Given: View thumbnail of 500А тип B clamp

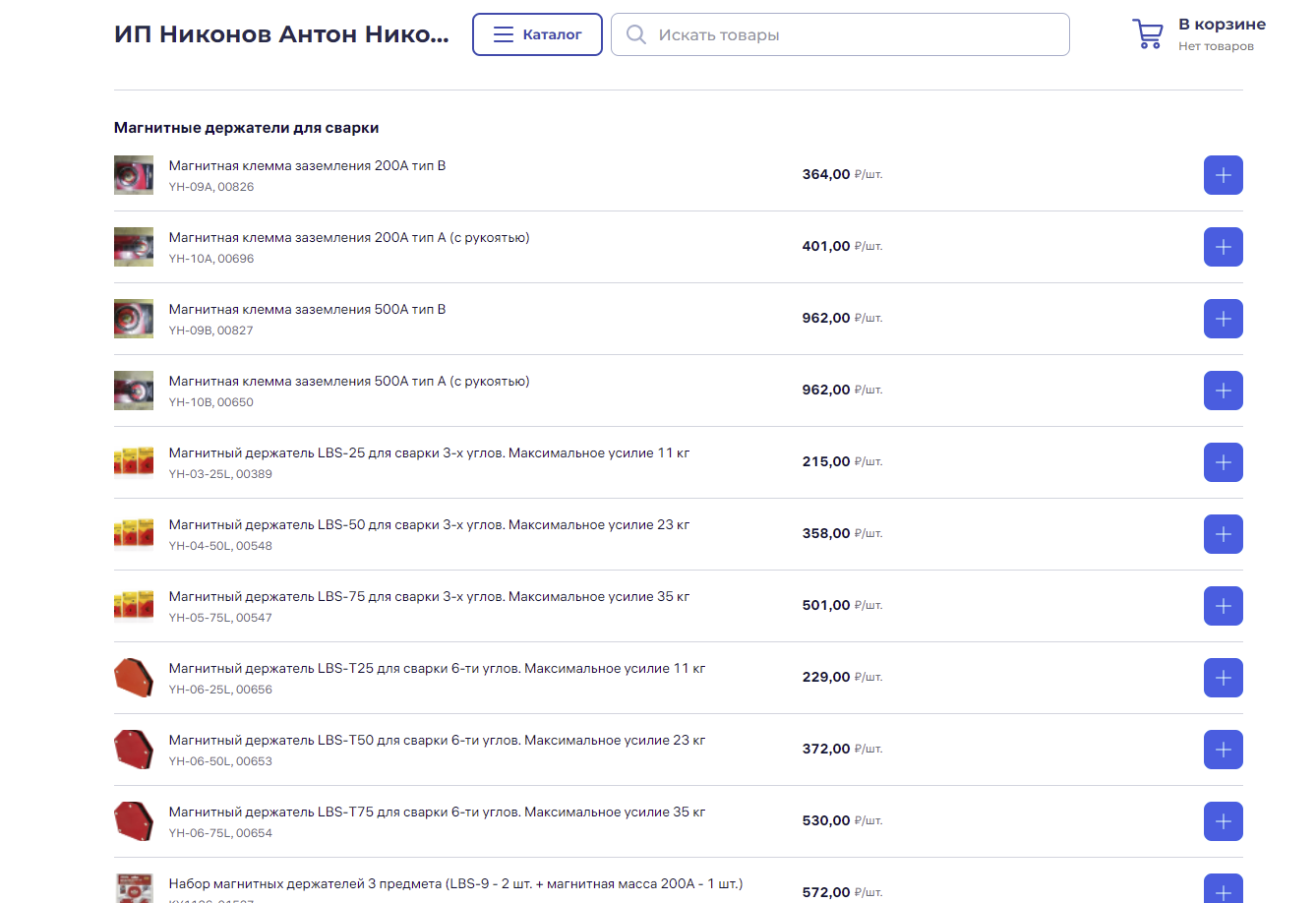Looking at the screenshot, I should pyautogui.click(x=134, y=319).
